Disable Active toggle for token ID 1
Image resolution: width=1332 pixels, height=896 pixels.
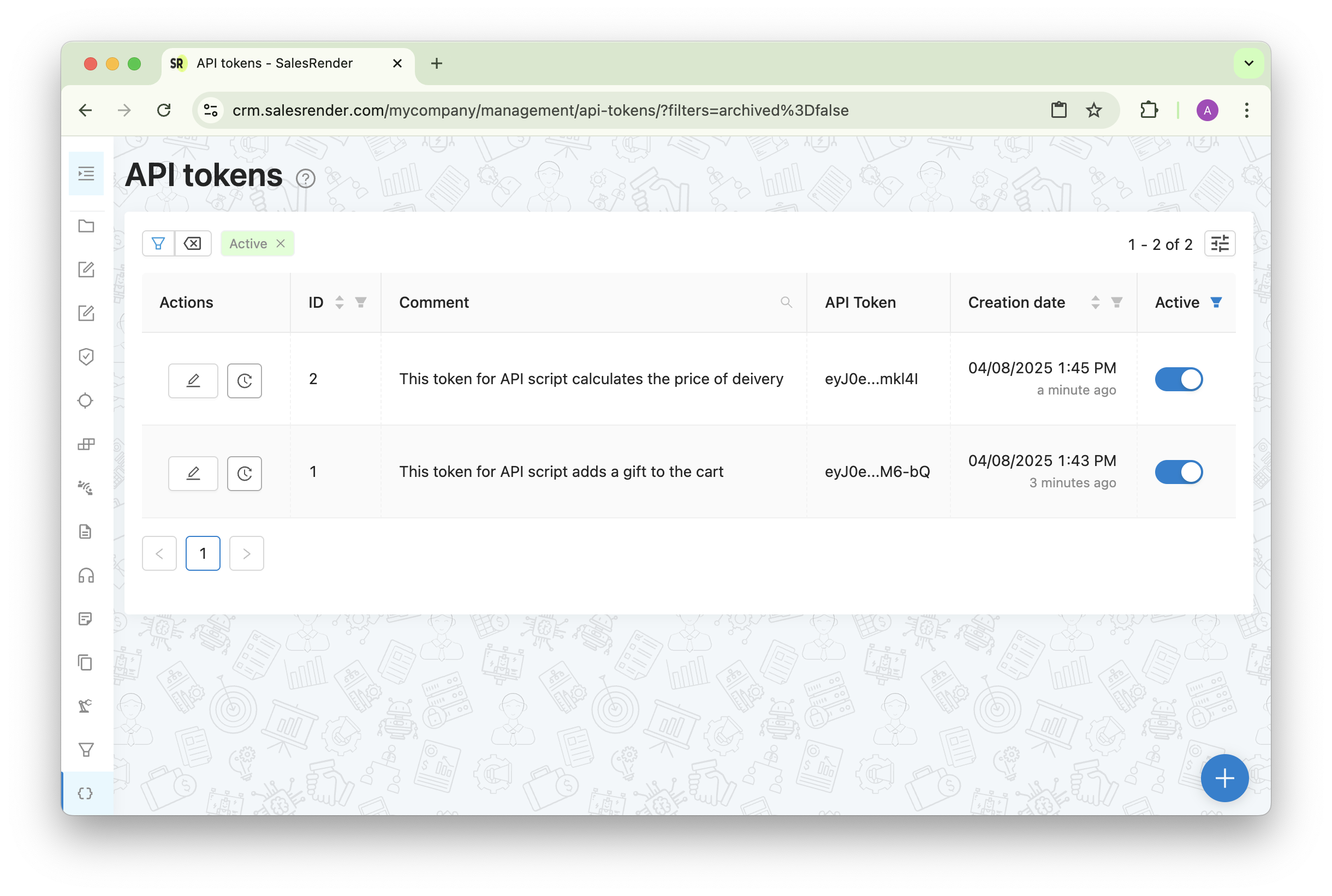1179,472
